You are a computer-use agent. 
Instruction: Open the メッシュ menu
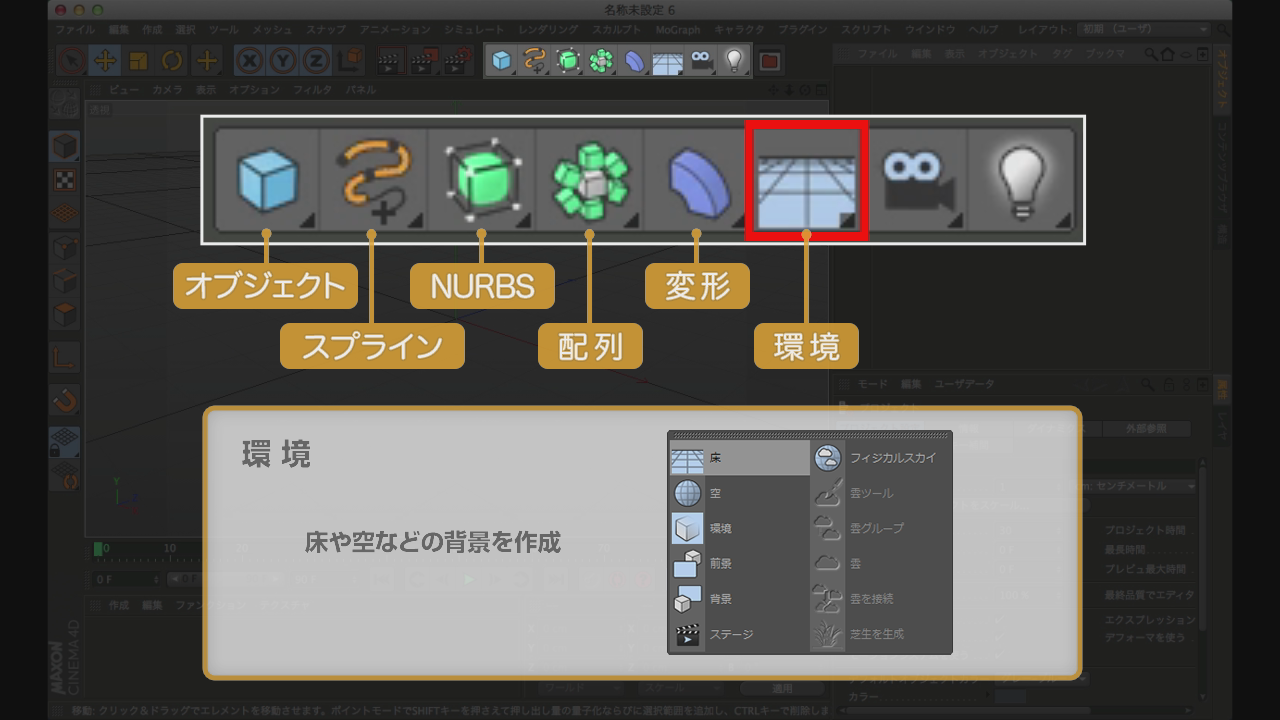[x=273, y=31]
